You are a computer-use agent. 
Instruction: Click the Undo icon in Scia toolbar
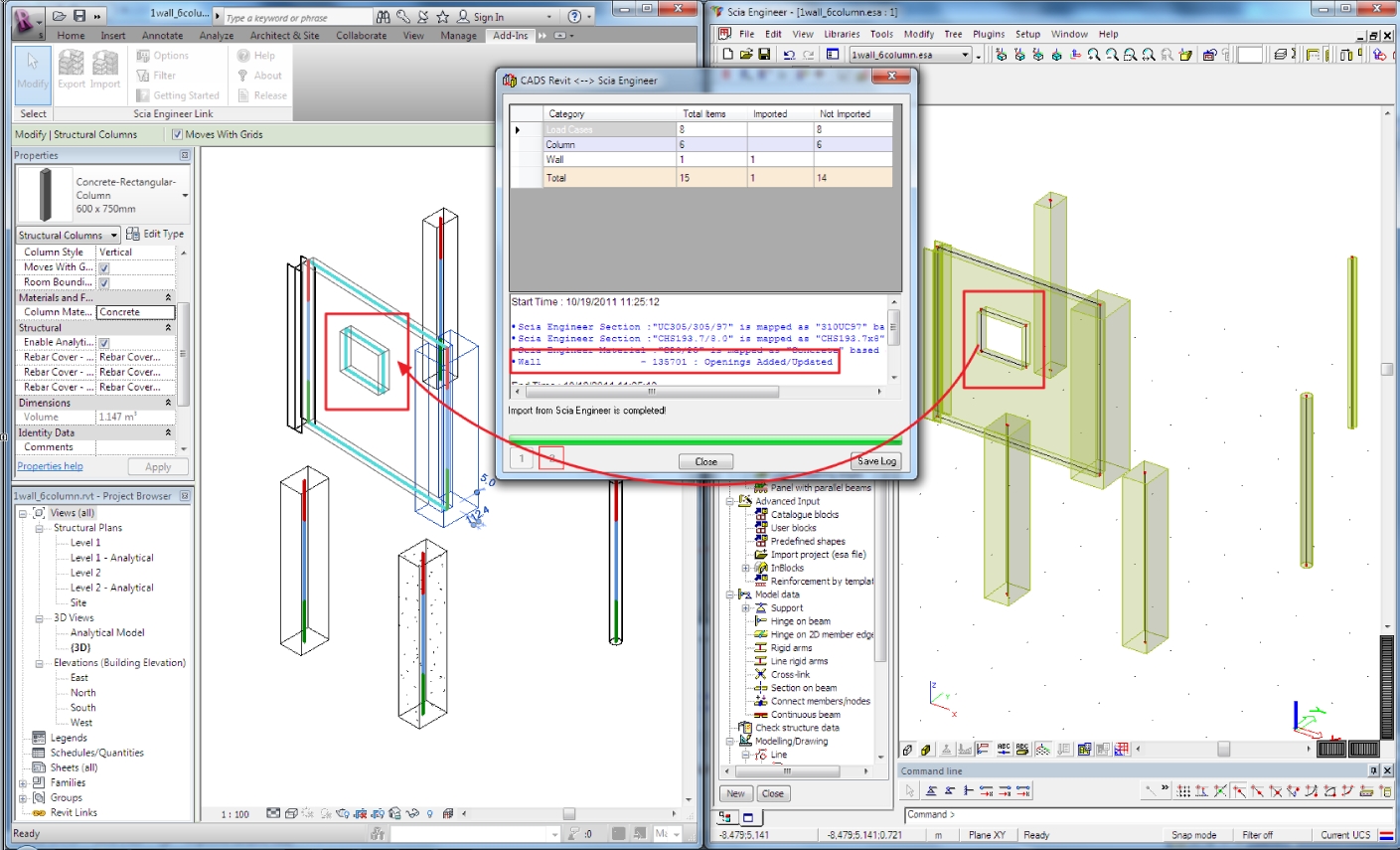tap(789, 55)
